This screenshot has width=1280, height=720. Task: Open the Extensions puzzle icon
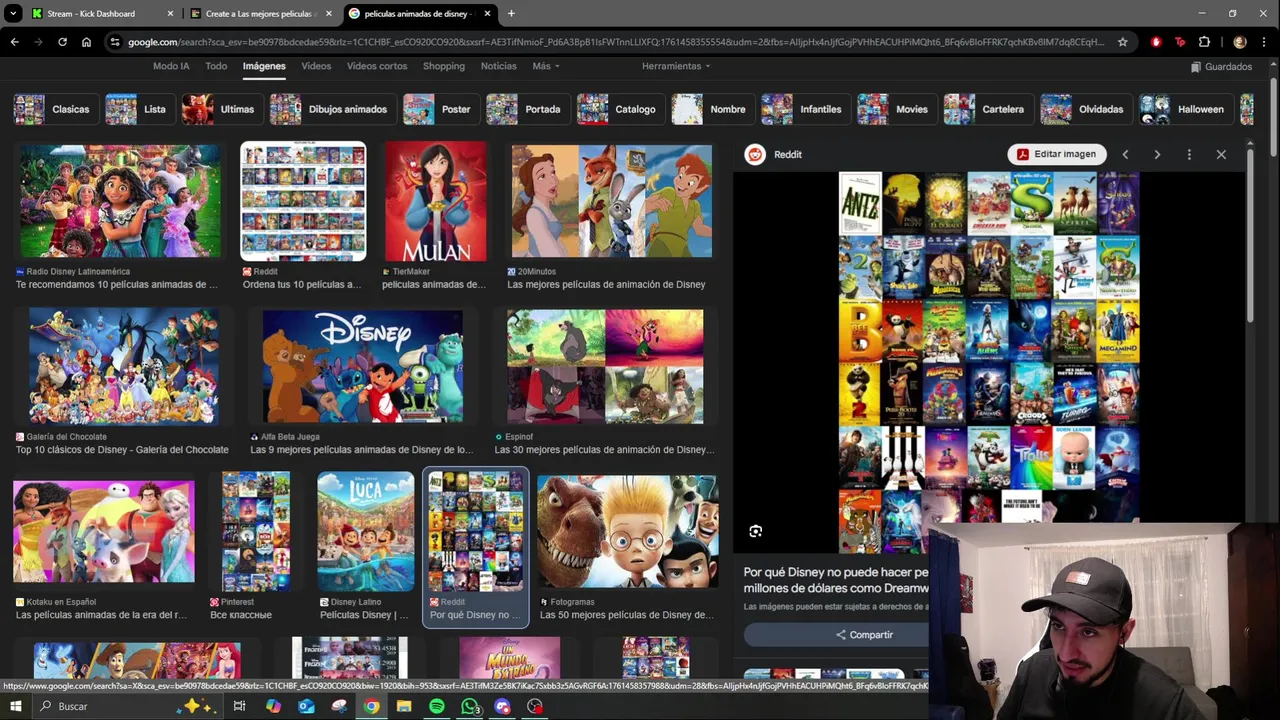point(1204,42)
